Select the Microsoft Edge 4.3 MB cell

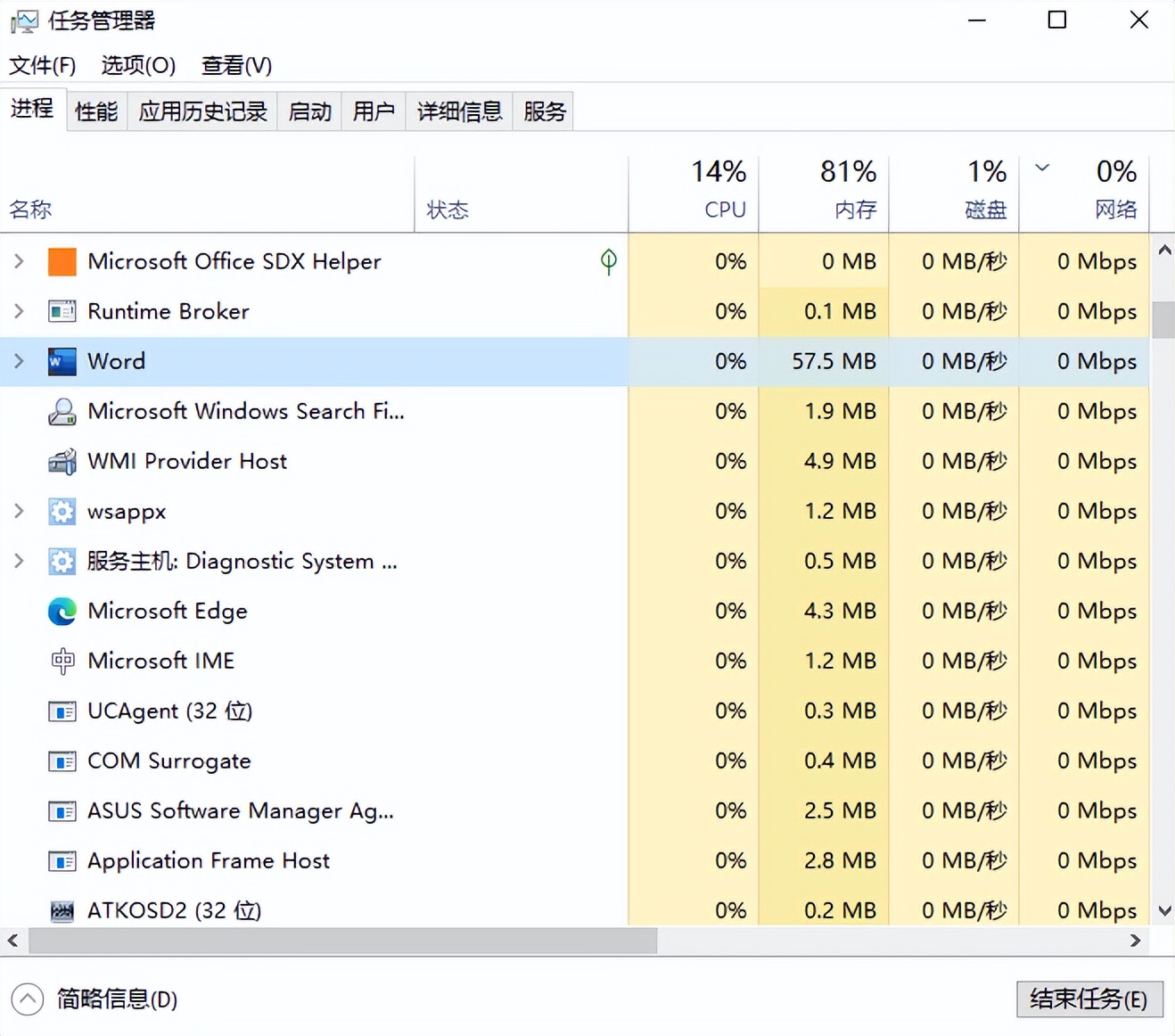pos(824,611)
